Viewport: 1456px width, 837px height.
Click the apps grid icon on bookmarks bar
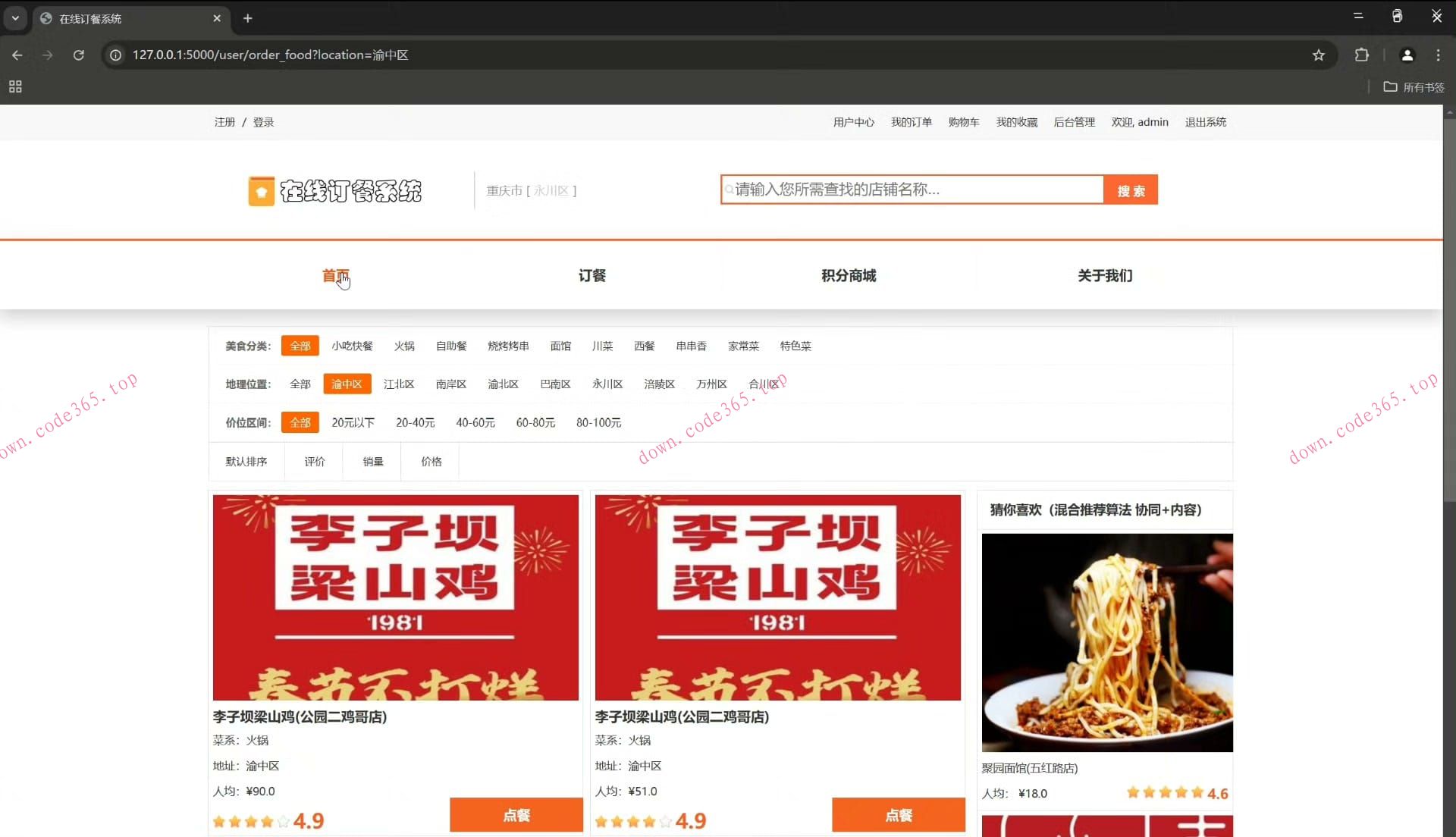(x=14, y=86)
